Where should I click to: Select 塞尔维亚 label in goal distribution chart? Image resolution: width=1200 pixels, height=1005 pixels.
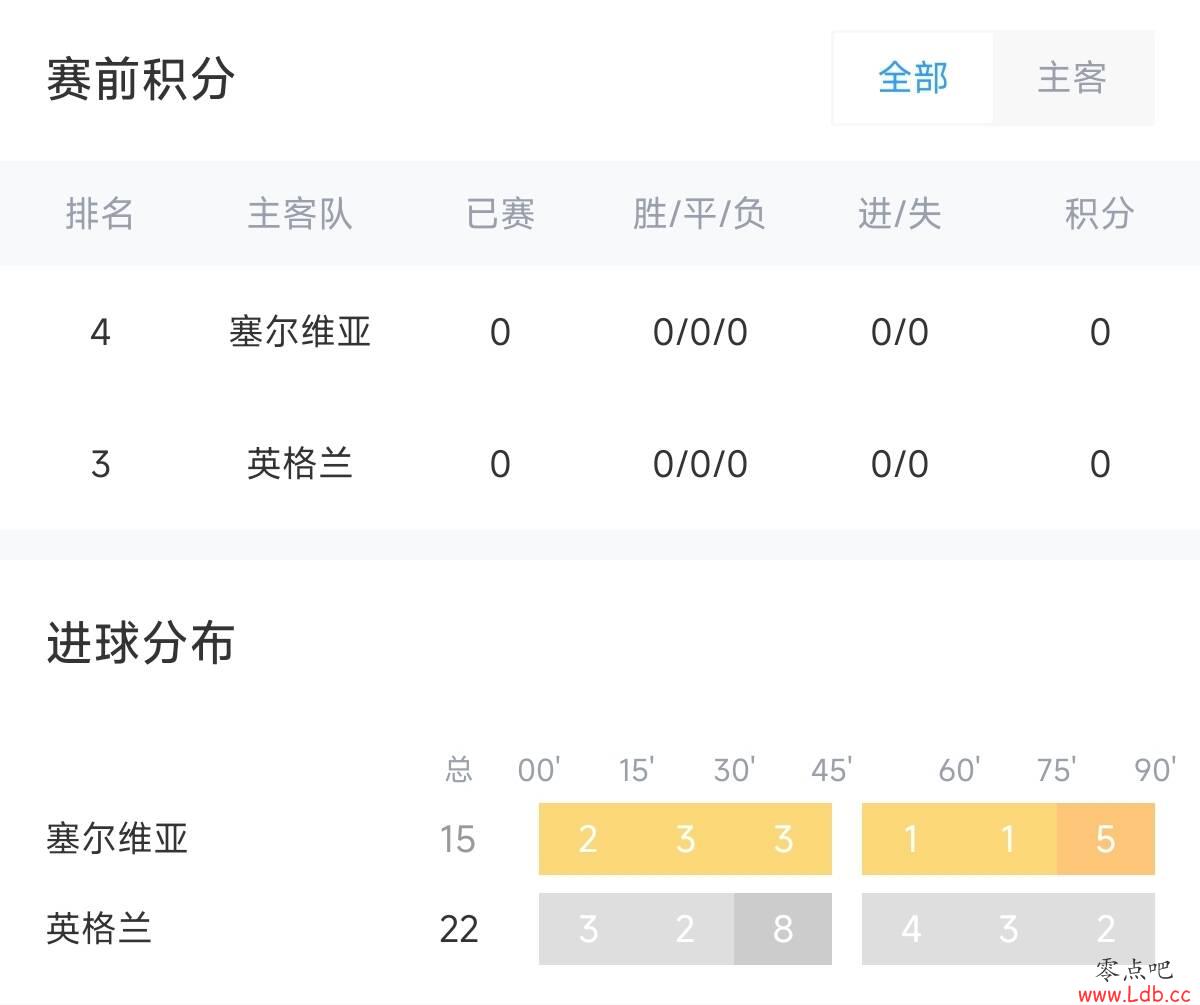point(117,839)
